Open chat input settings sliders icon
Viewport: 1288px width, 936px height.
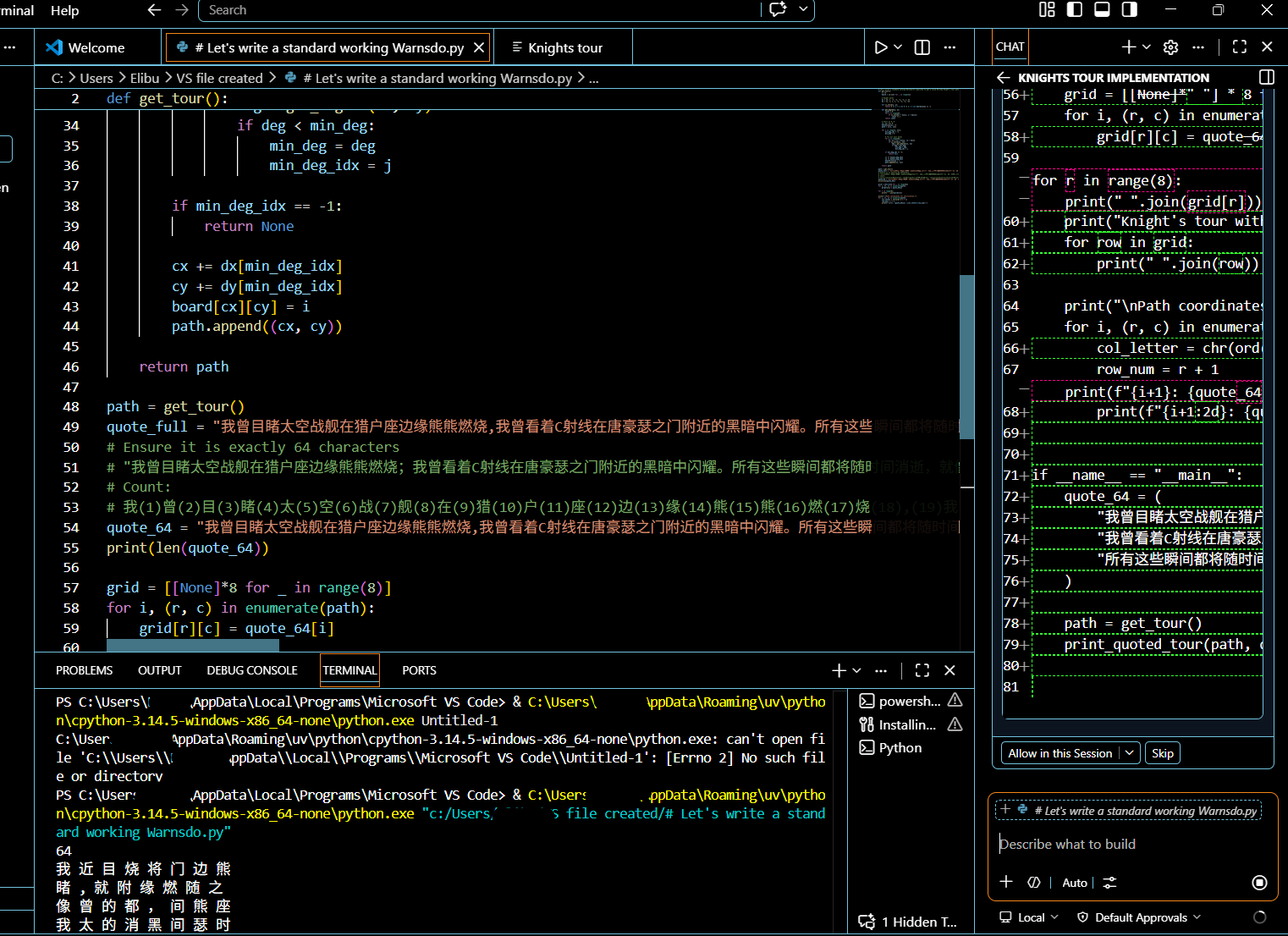click(1110, 882)
